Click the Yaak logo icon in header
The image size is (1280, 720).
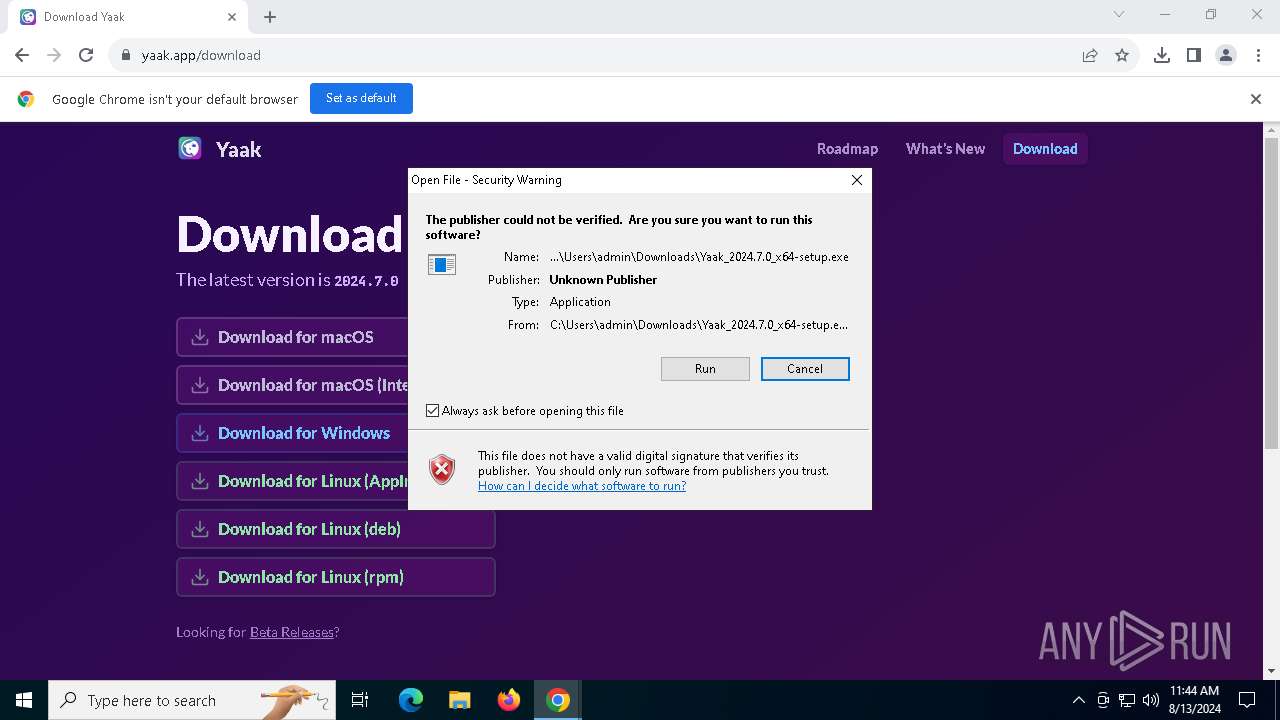coord(190,149)
